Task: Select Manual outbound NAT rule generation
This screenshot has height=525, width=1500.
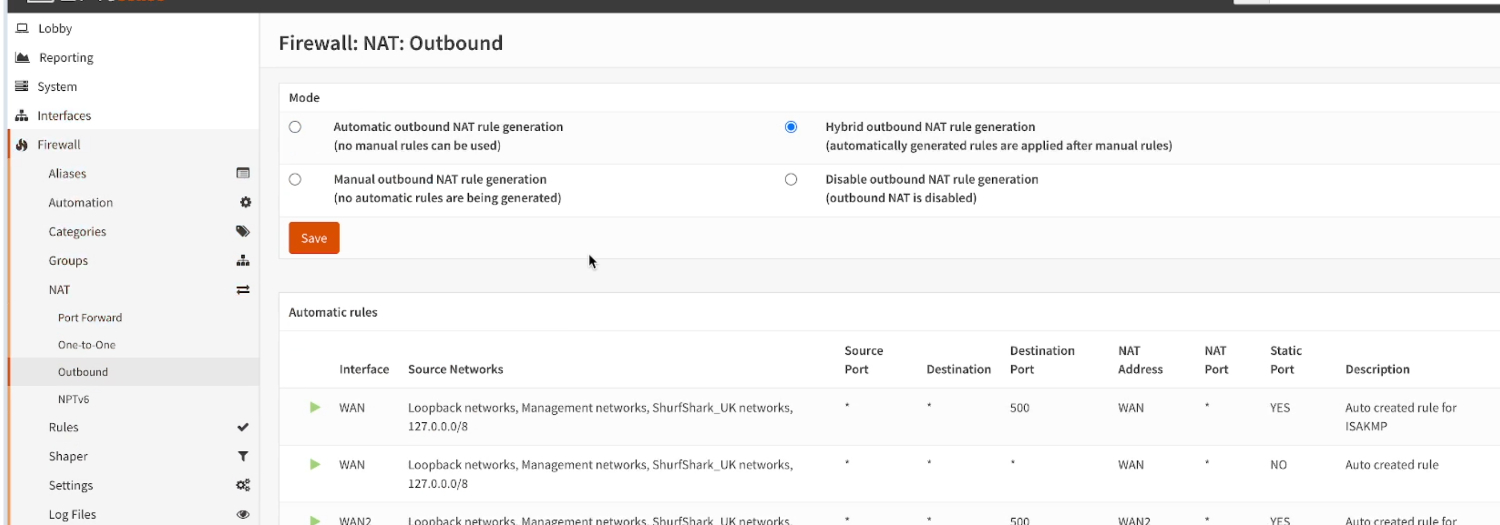Action: 295,180
